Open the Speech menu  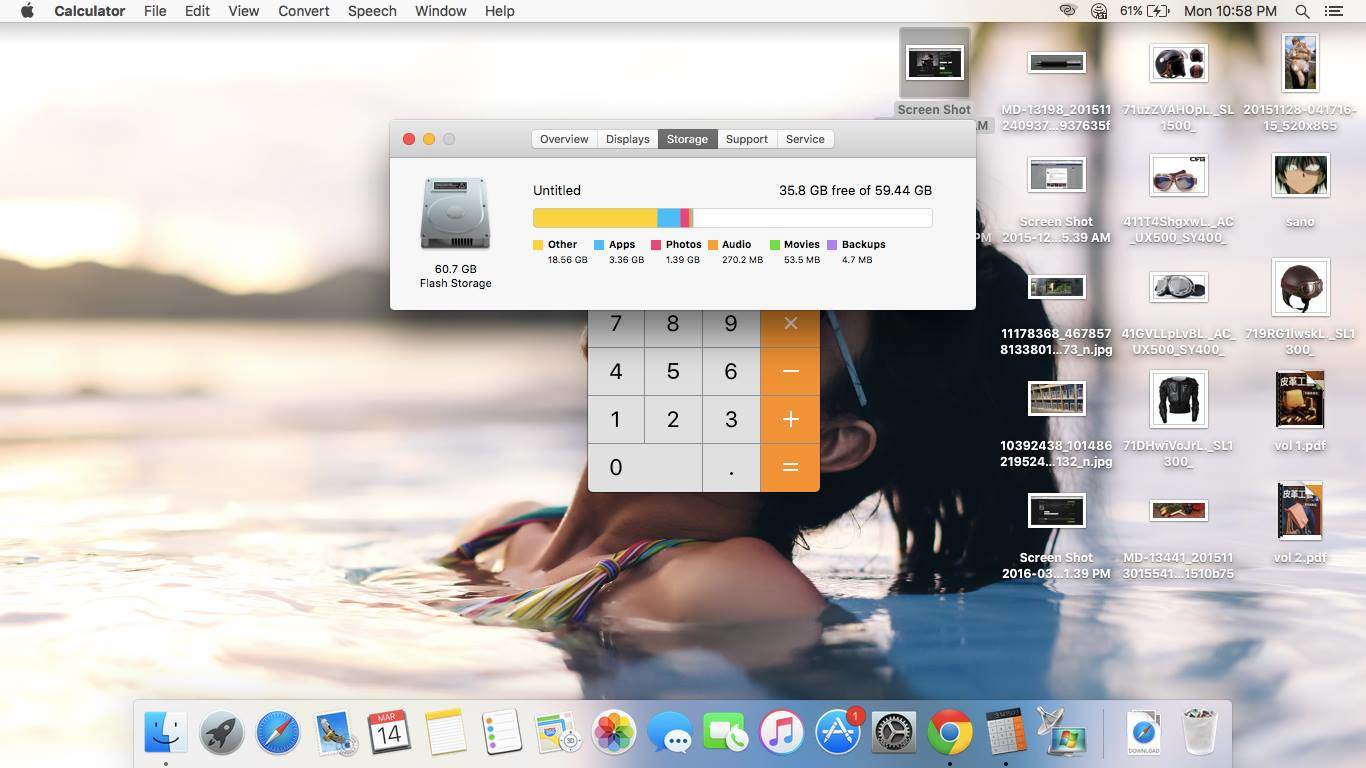point(372,11)
